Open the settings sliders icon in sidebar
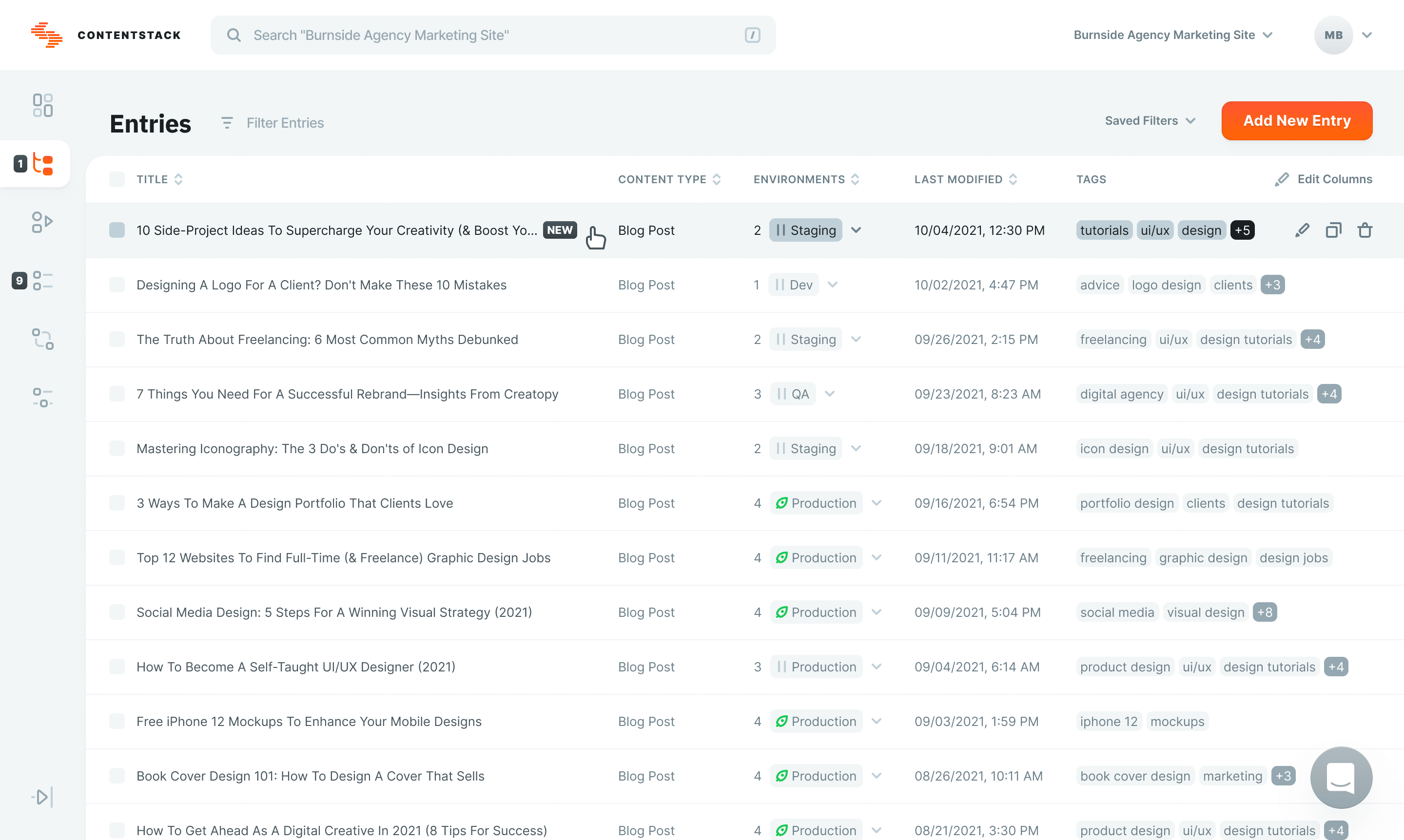 pyautogui.click(x=42, y=398)
